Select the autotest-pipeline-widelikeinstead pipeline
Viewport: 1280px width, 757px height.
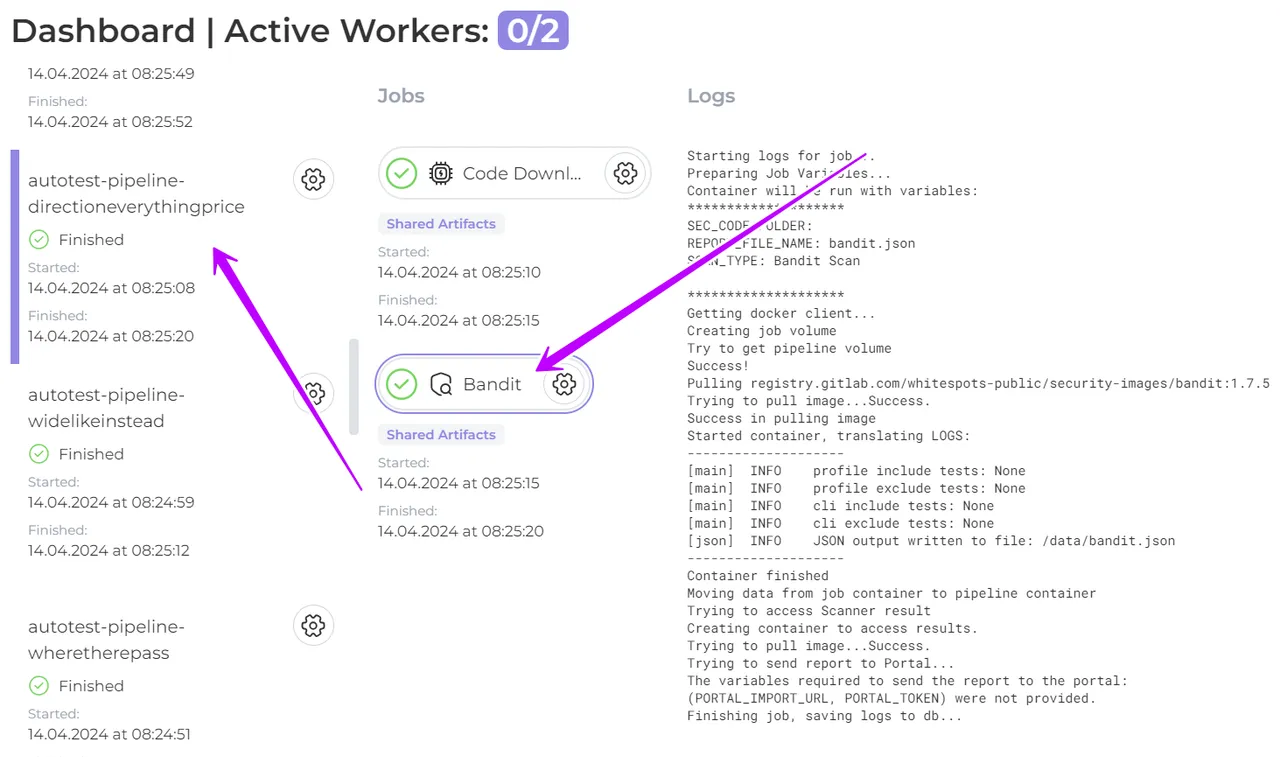click(x=106, y=408)
